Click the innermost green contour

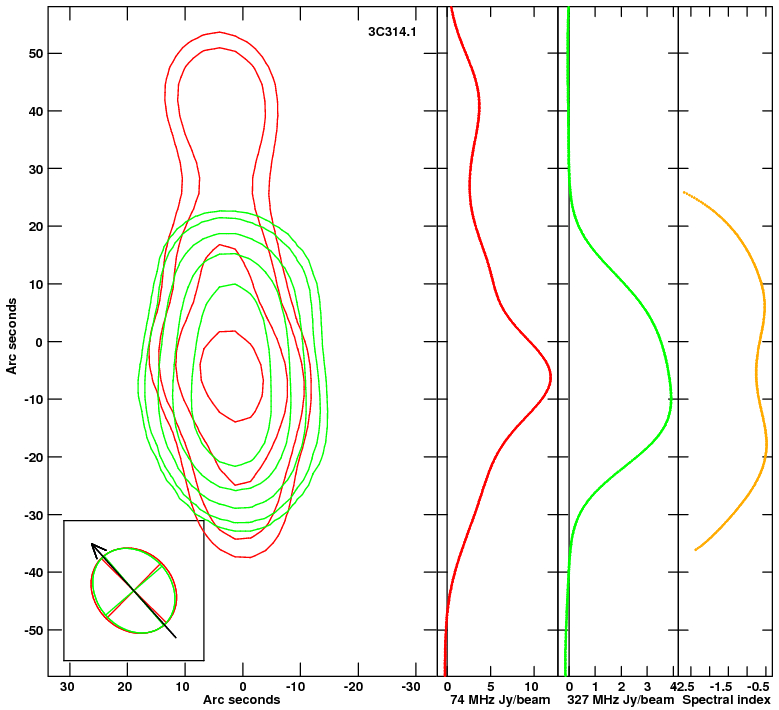pyautogui.click(x=233, y=375)
